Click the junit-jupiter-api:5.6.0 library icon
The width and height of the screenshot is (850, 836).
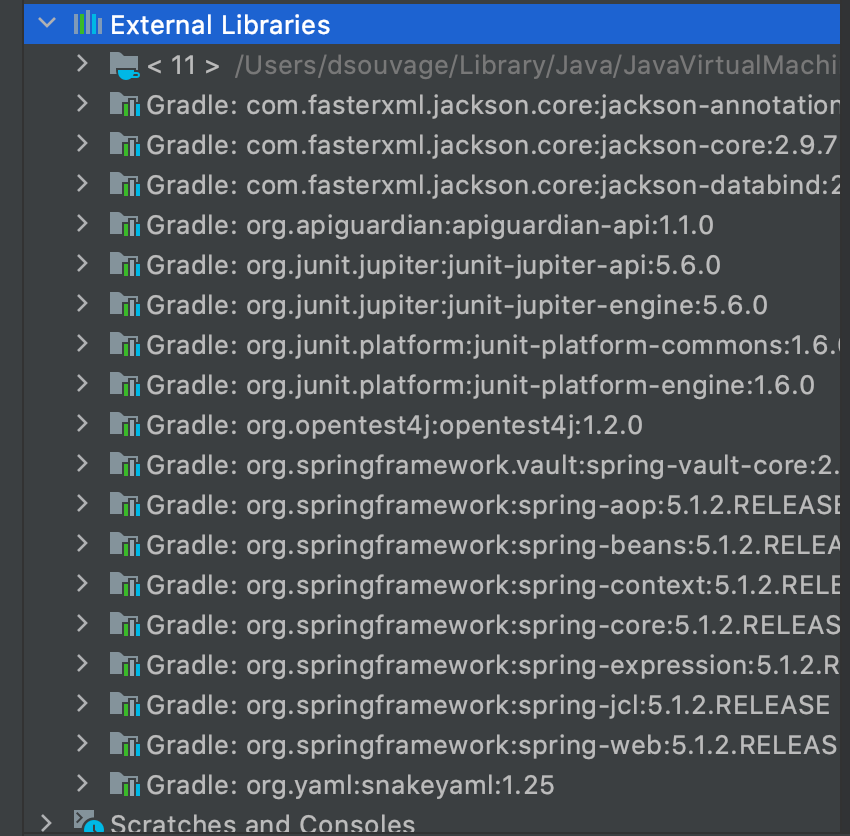[125, 264]
